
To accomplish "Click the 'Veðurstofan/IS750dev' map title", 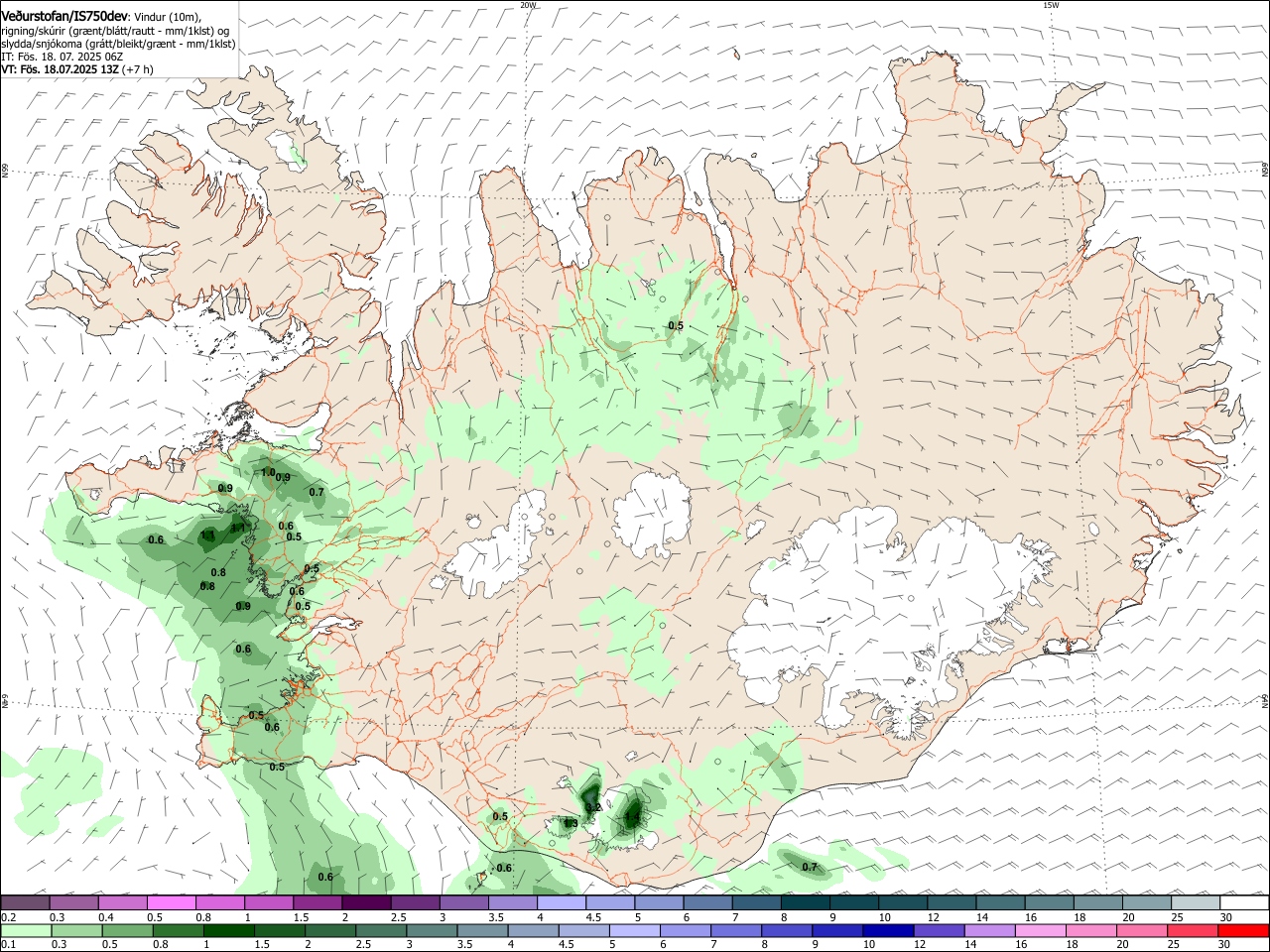I will (64, 15).
